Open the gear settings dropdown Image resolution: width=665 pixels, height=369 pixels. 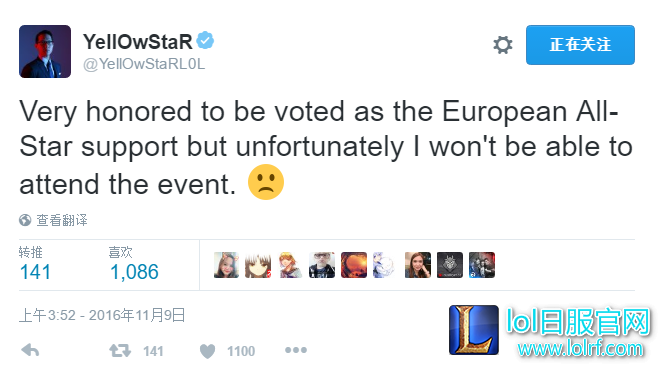pos(503,45)
